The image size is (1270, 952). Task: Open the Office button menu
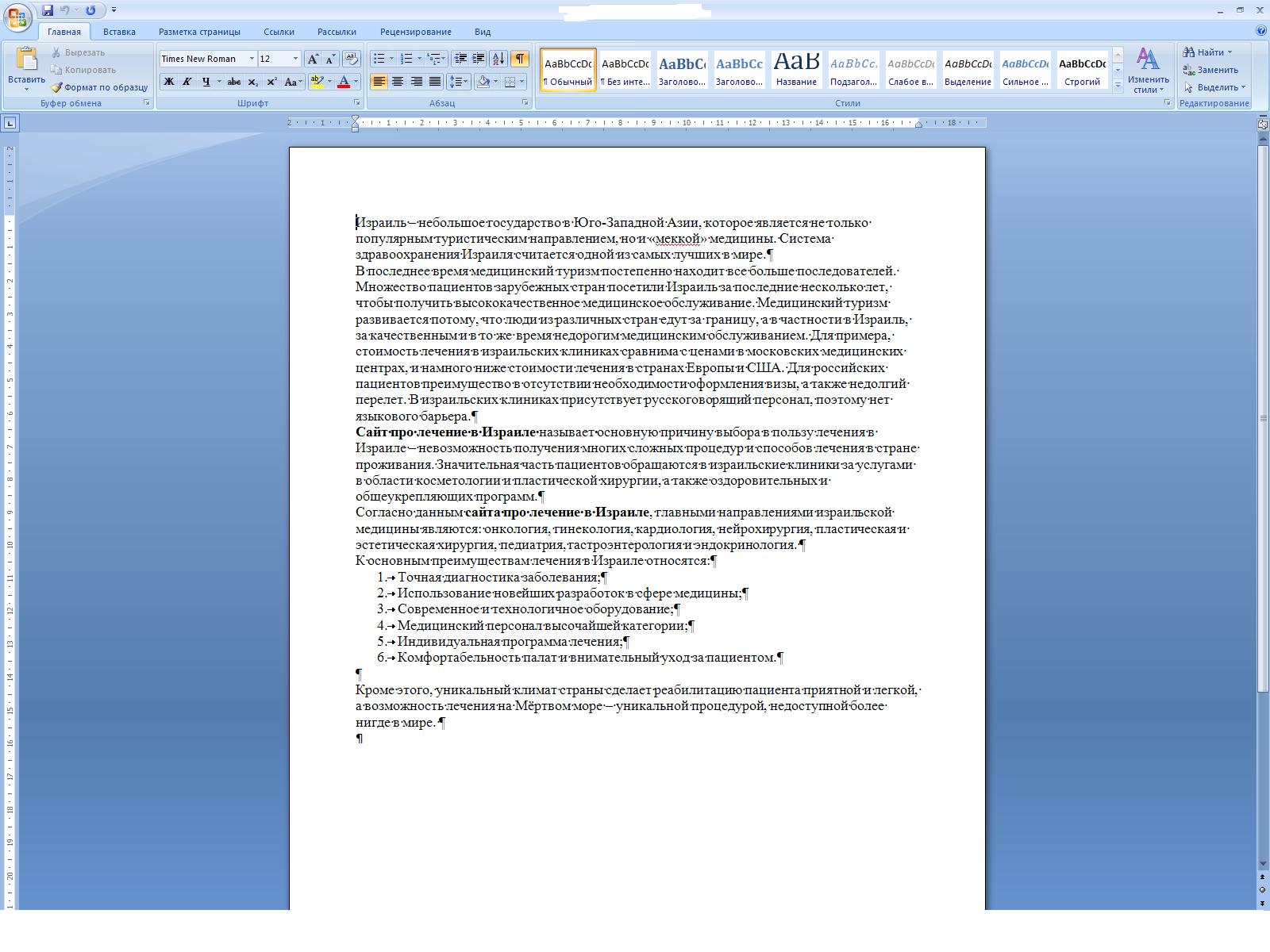[17, 17]
